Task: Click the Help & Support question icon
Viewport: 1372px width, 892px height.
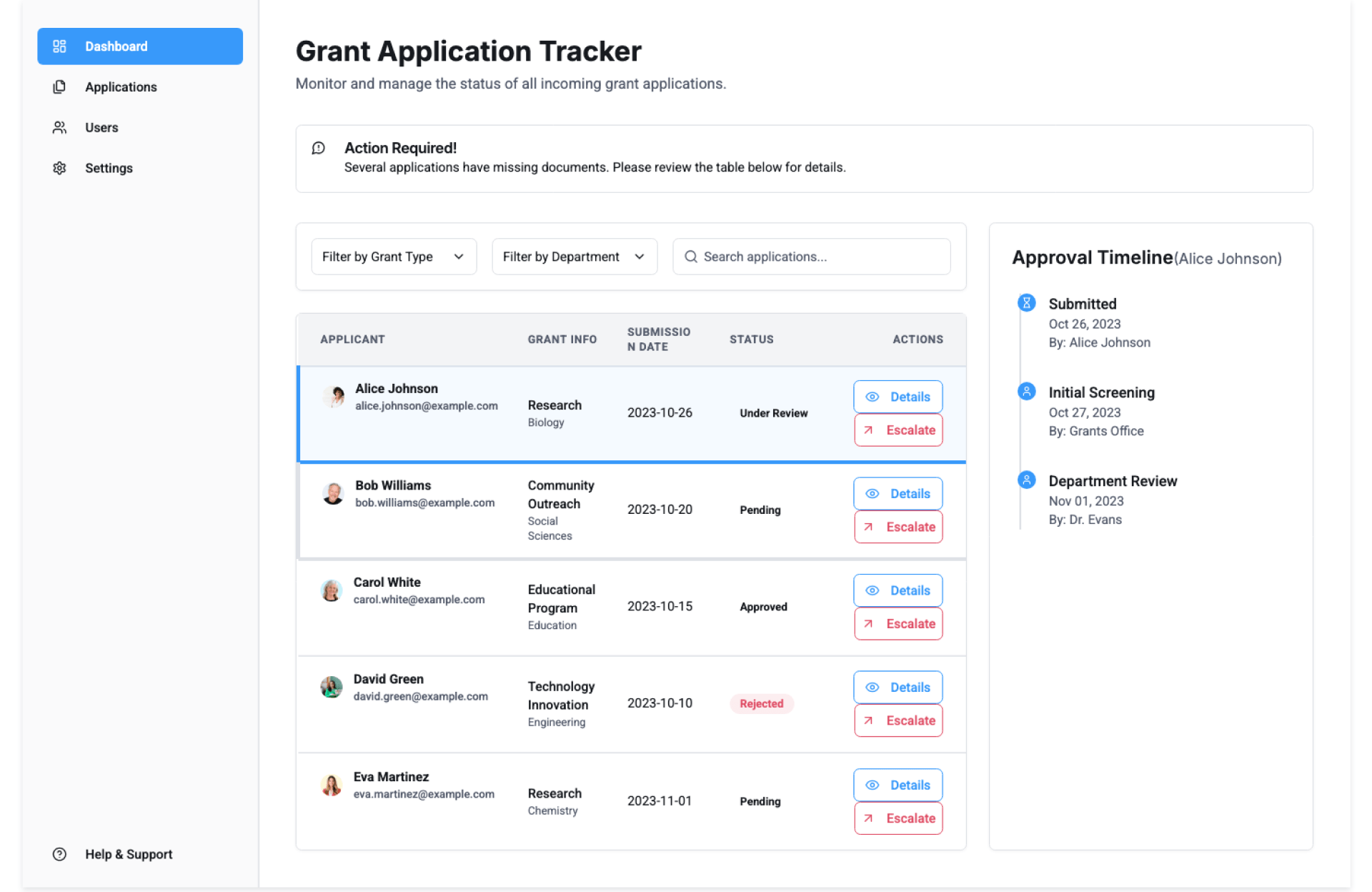Action: (x=59, y=854)
